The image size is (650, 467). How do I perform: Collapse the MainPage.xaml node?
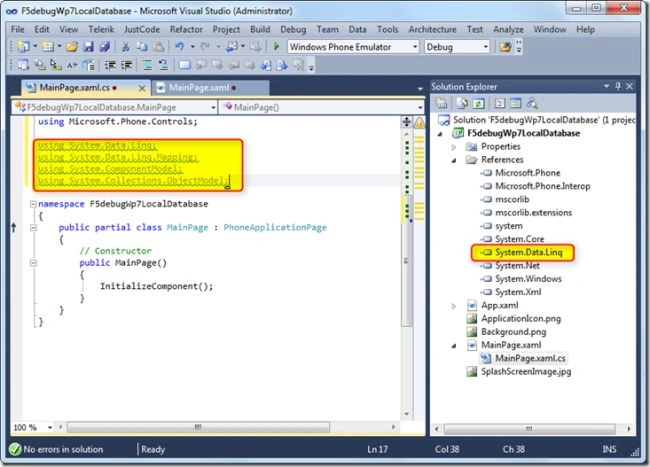[x=454, y=346]
